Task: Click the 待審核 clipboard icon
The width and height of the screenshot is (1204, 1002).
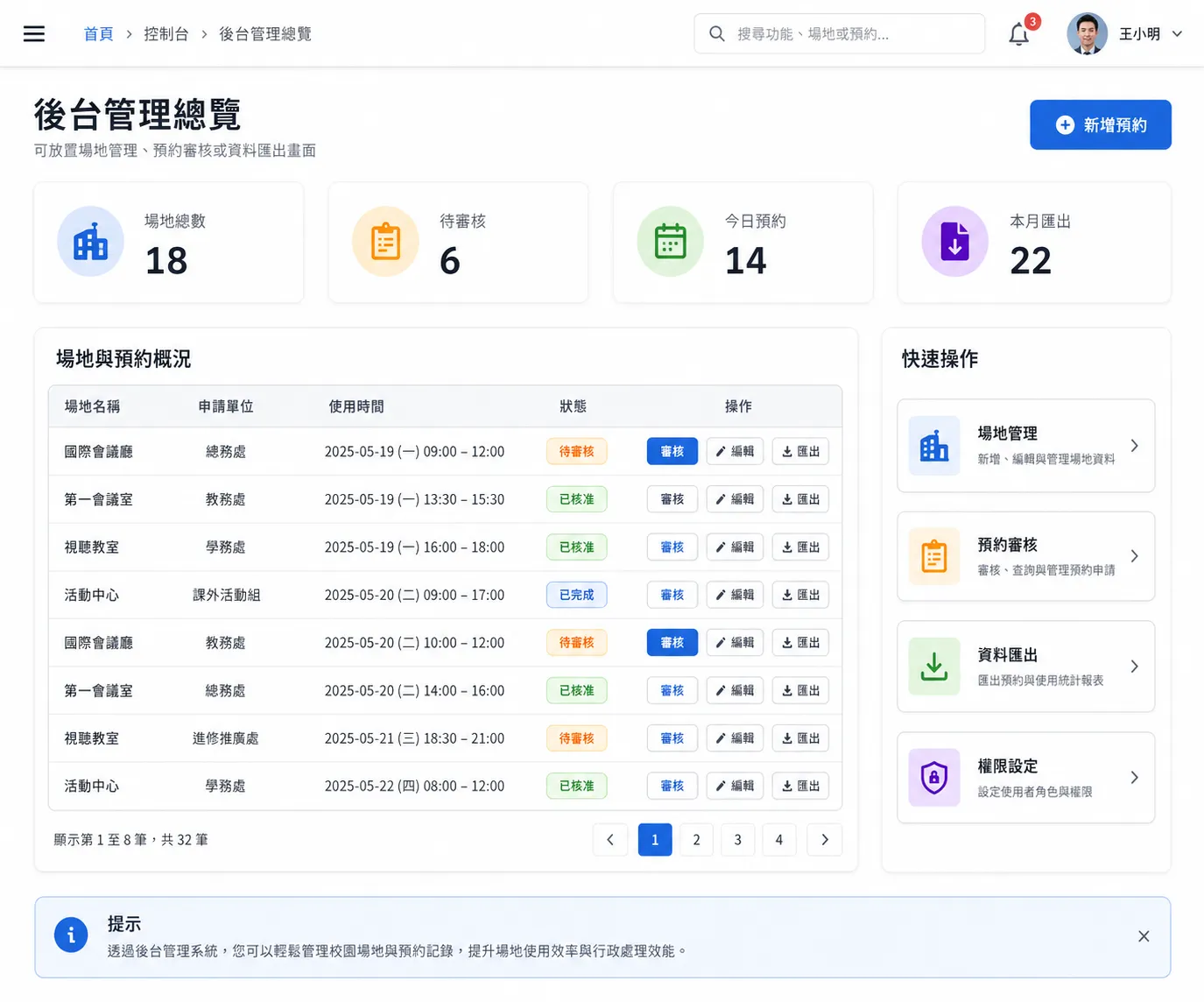Action: click(x=385, y=242)
